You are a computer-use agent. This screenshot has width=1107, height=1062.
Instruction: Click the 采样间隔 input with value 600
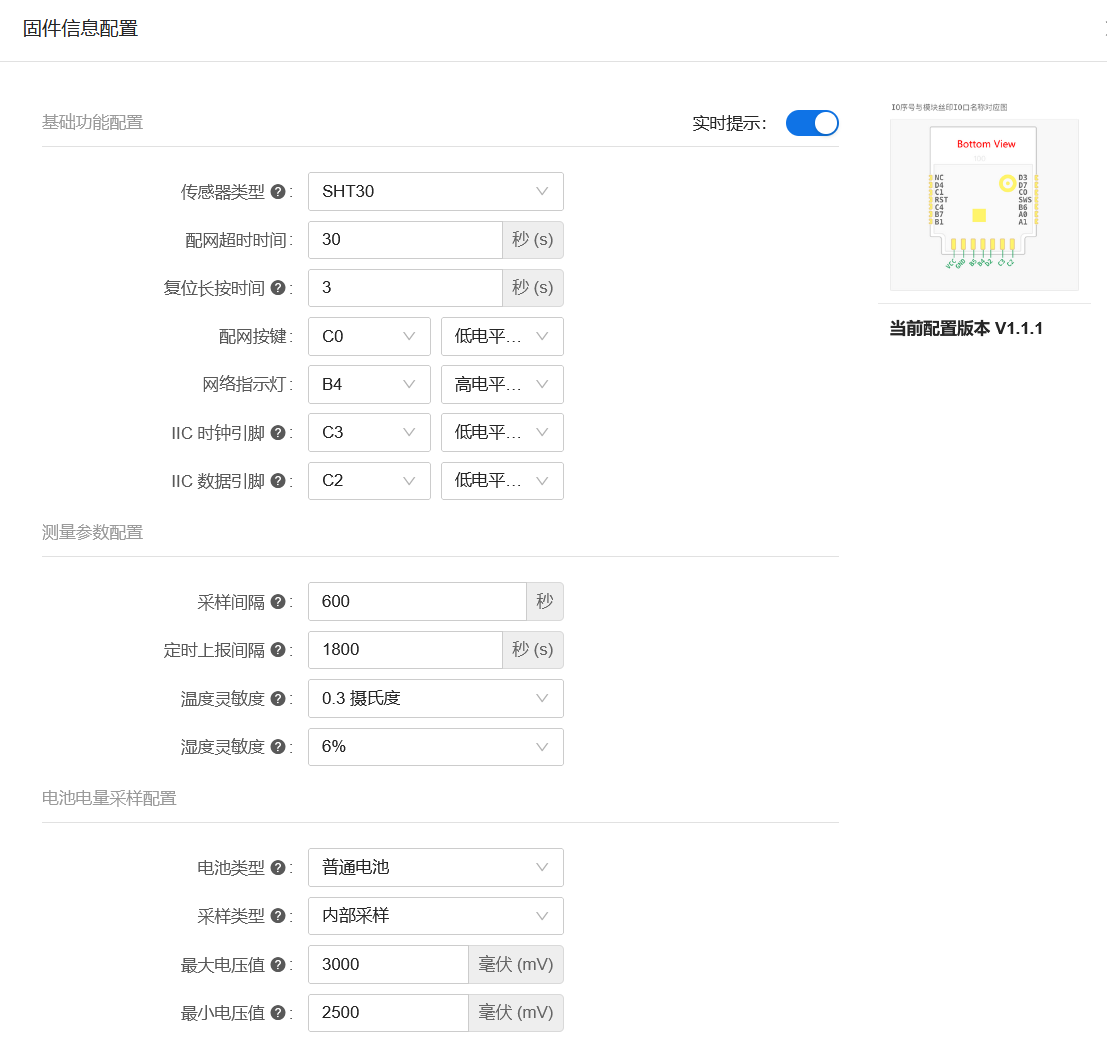pyautogui.click(x=417, y=601)
